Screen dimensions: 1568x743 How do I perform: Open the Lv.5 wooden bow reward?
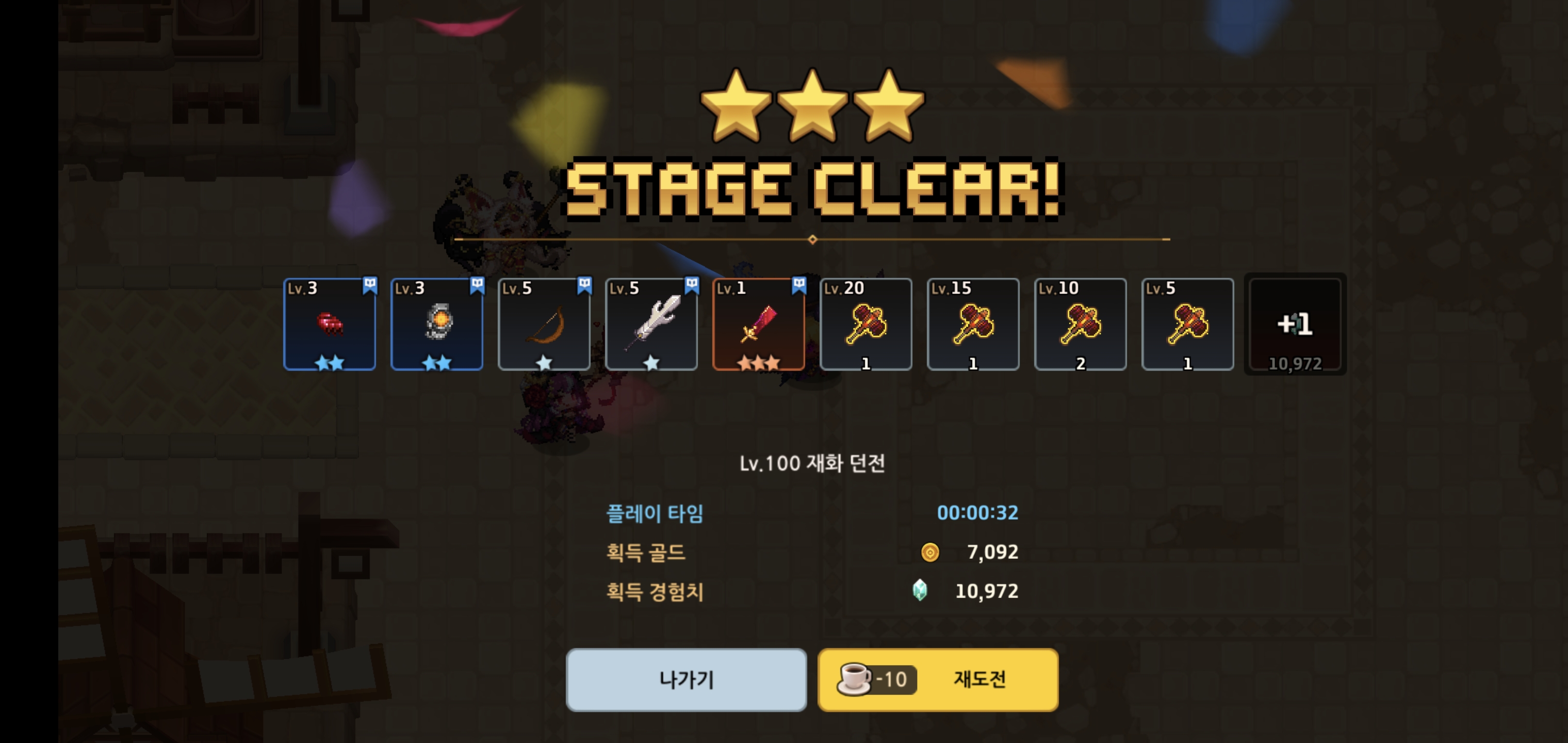click(544, 324)
